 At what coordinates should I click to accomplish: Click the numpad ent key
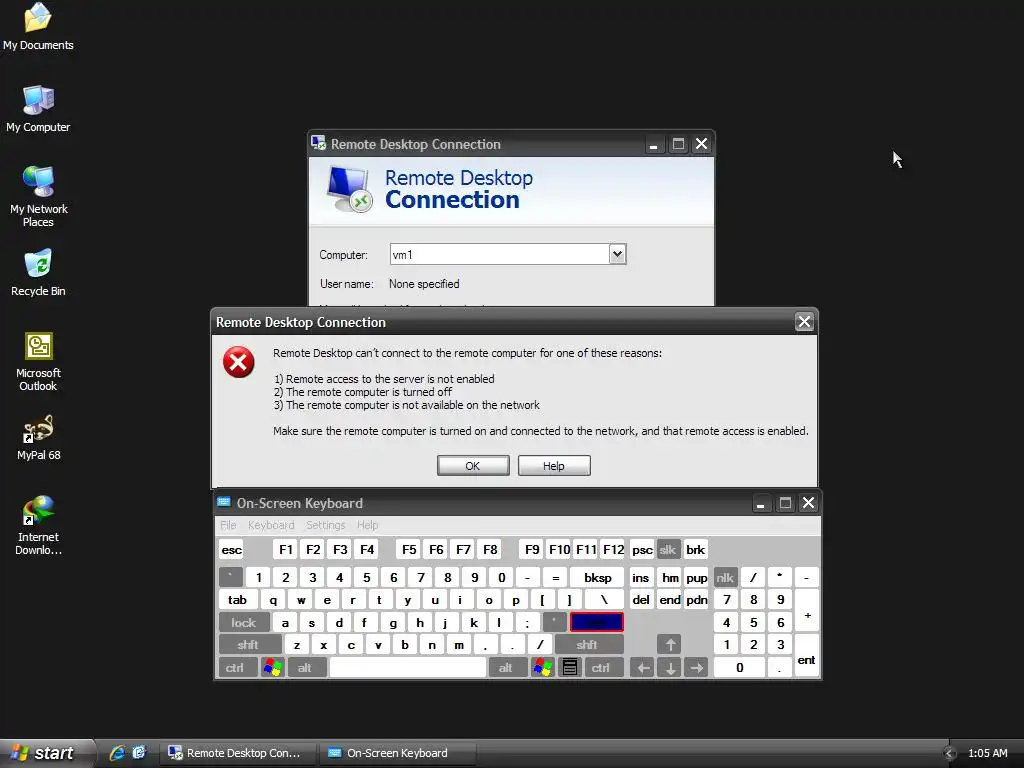click(x=807, y=656)
